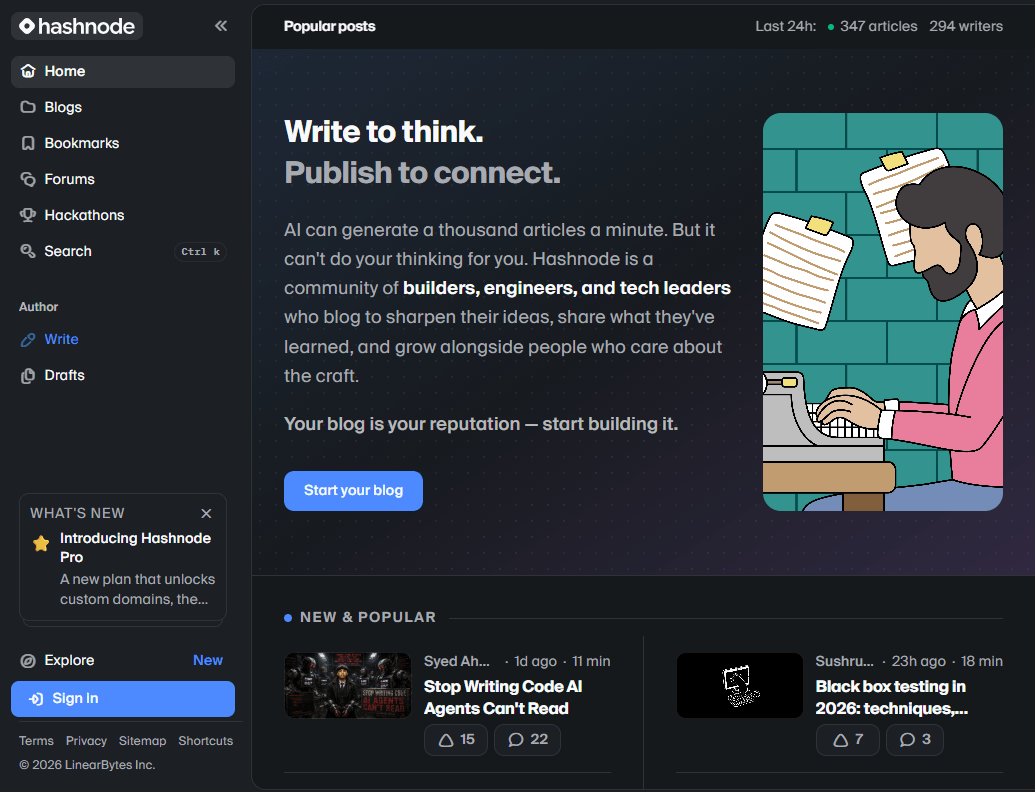Click the Popular posts heading
The image size is (1035, 792).
click(329, 26)
